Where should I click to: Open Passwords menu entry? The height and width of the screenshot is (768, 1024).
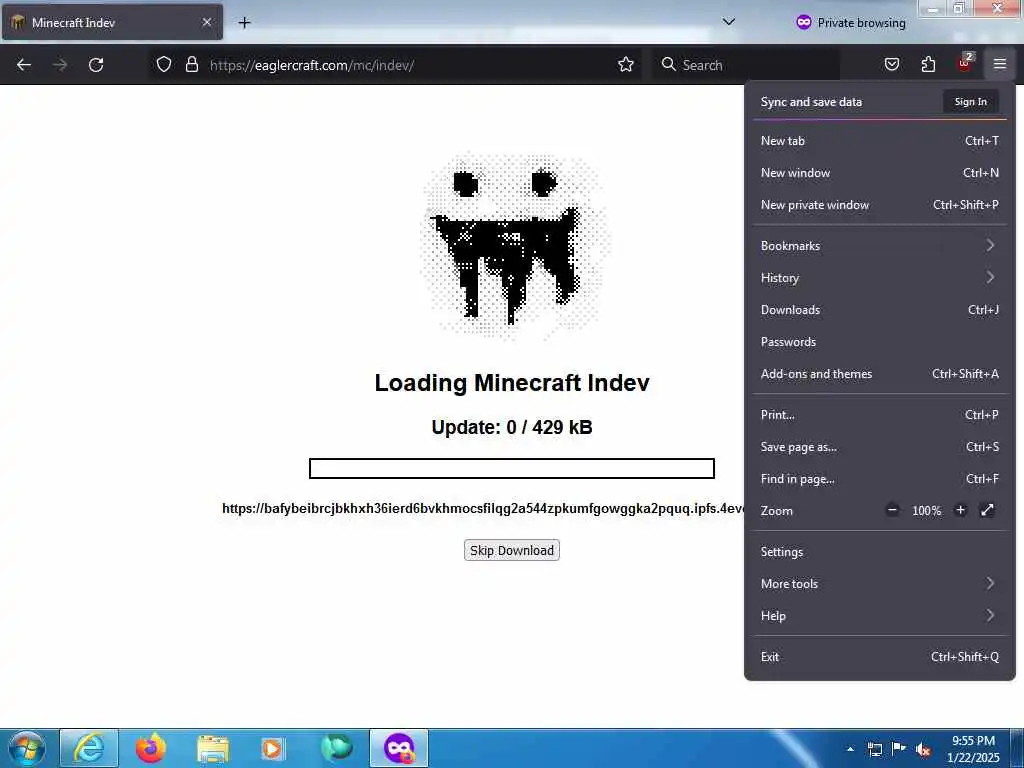click(x=879, y=342)
